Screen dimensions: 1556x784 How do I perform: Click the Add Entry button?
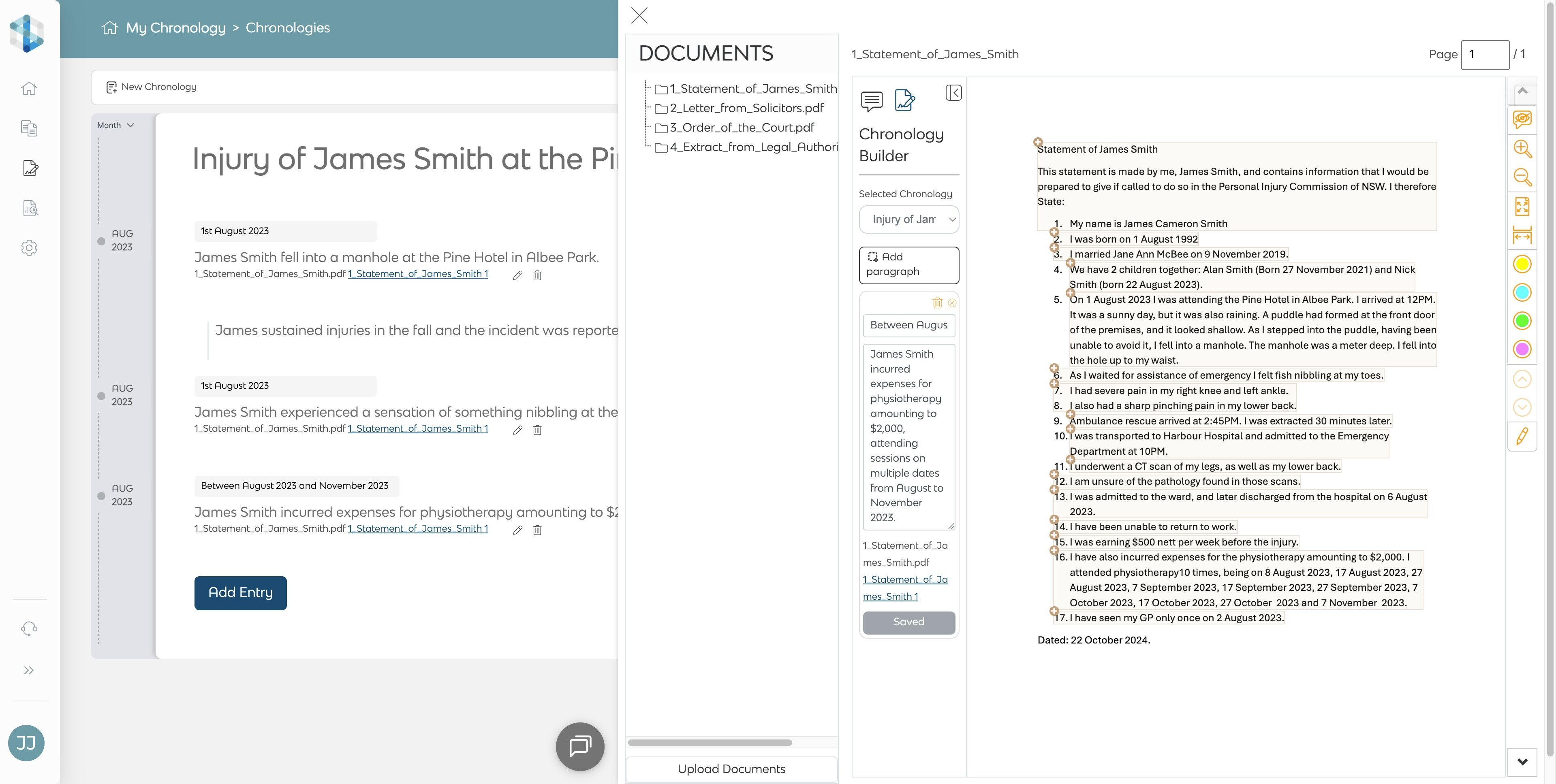coord(240,593)
